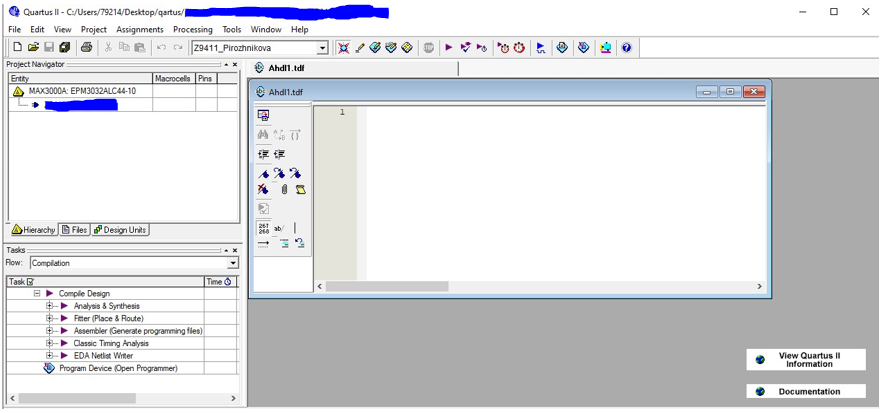Save all files with the stacked disks icon
884x413 pixels.
(65, 48)
